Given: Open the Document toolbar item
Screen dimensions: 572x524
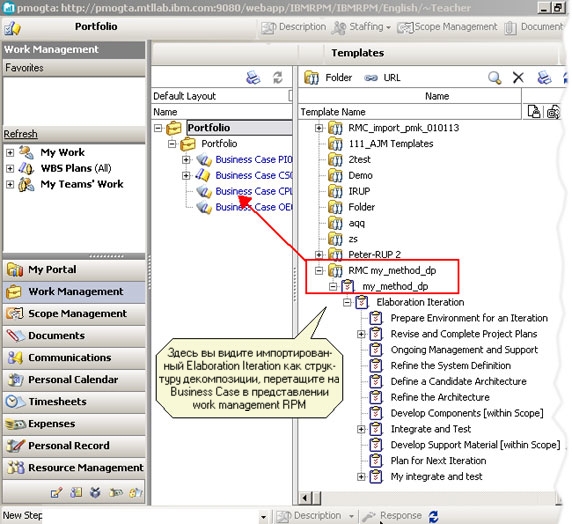Looking at the screenshot, I should coord(534,27).
